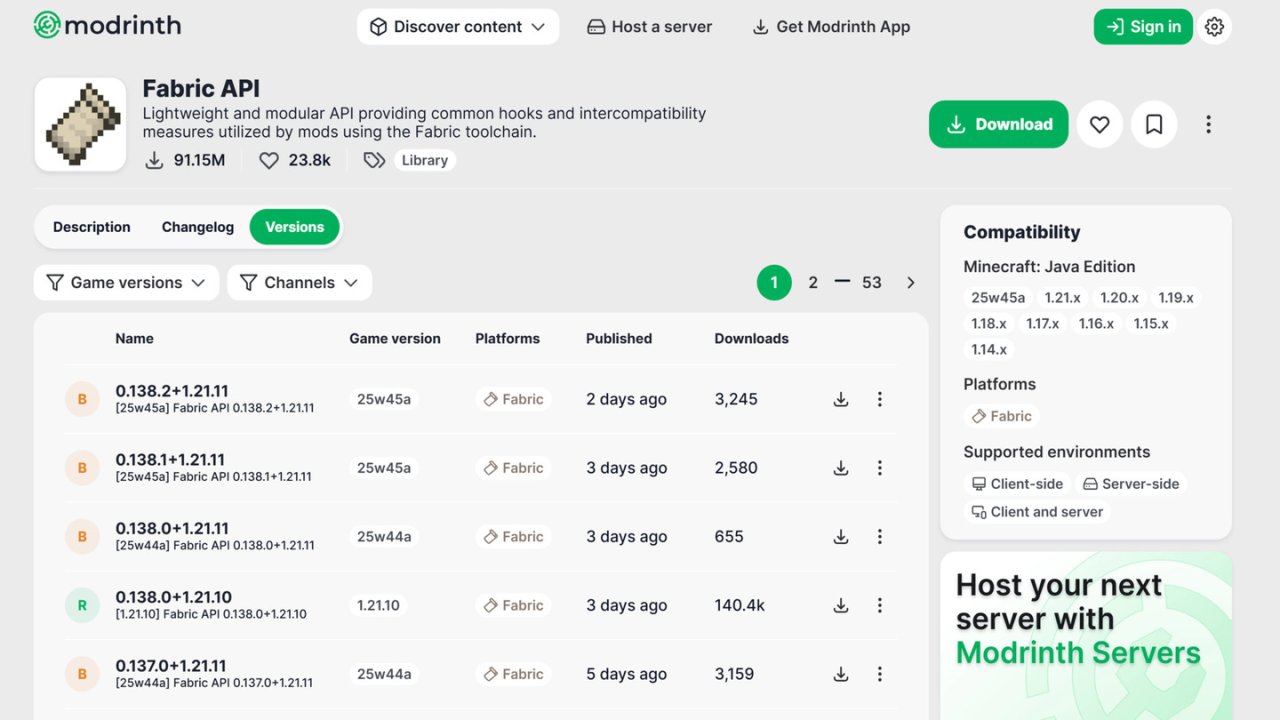Click download icon for 0.138.0+1.21.10 release
This screenshot has width=1280, height=720.
[841, 605]
